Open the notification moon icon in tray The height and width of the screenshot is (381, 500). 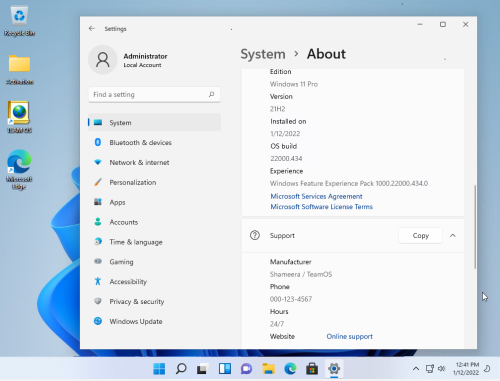pyautogui.click(x=487, y=369)
